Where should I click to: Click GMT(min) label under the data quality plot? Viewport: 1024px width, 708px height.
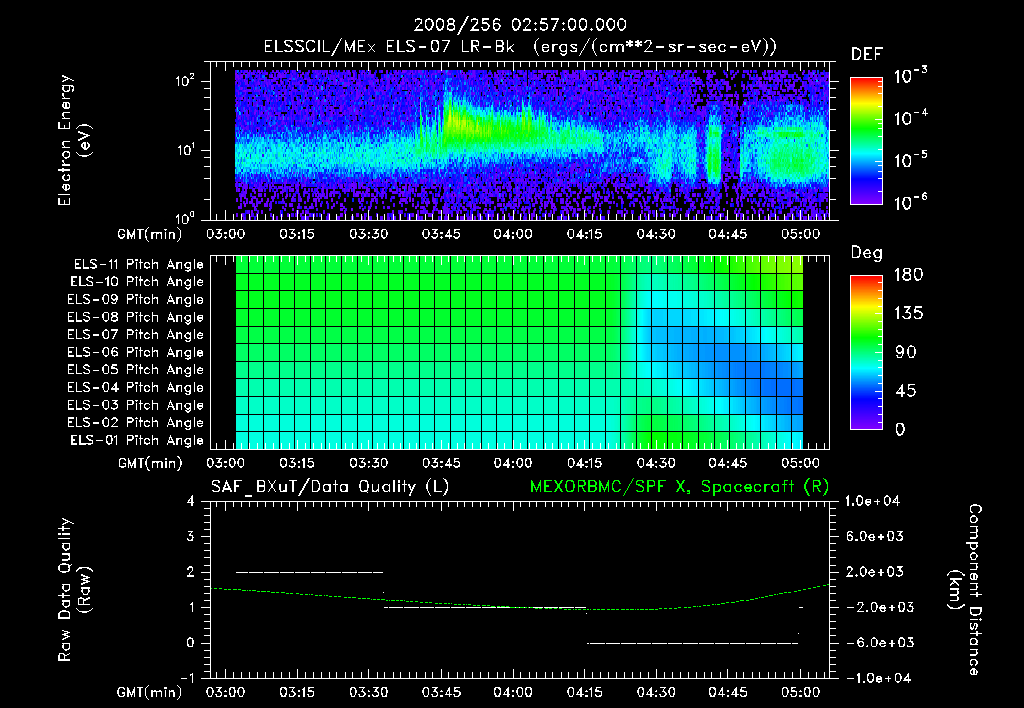pos(150,692)
